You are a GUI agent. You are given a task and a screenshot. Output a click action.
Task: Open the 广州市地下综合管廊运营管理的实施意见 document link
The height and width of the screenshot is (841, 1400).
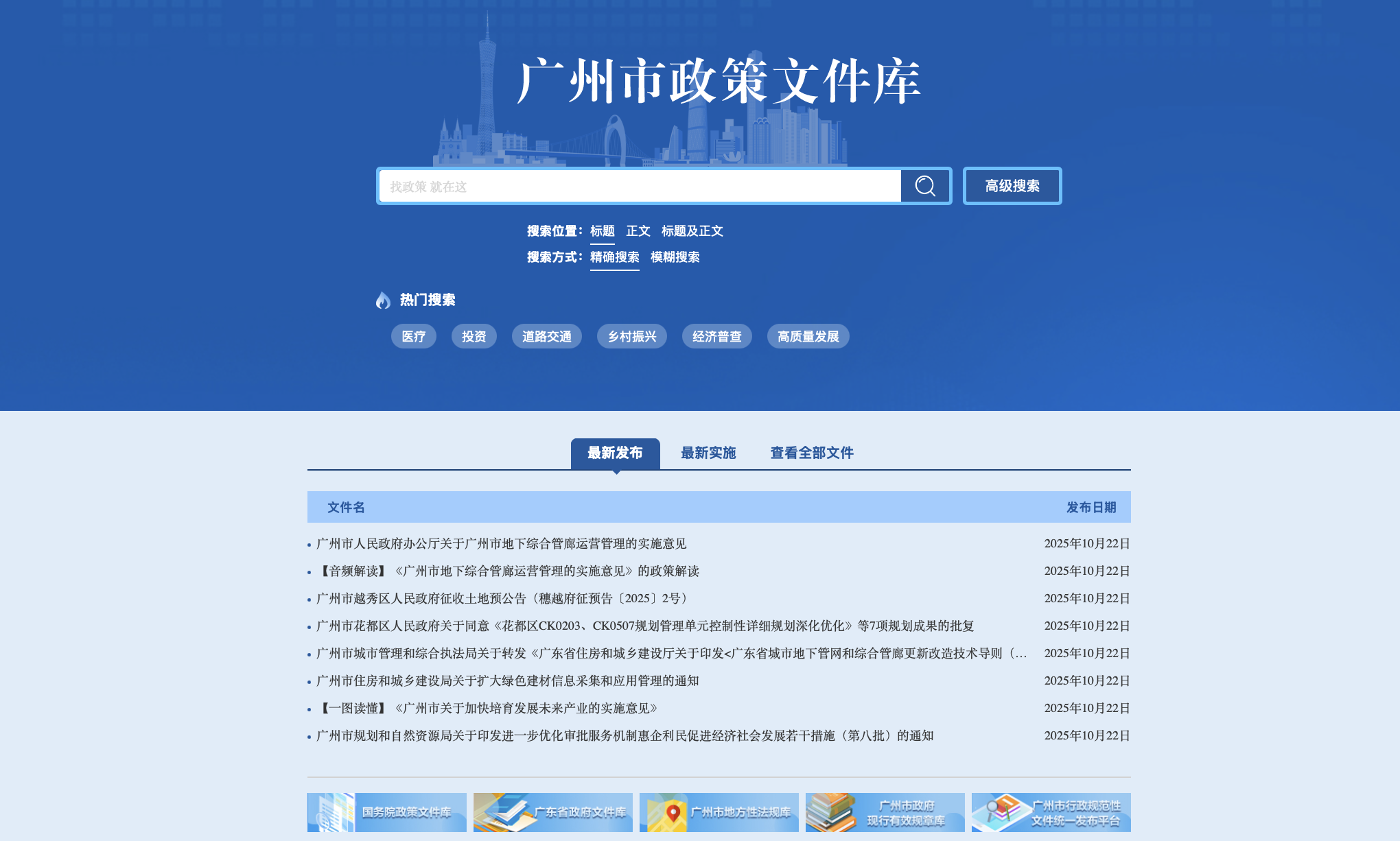(x=501, y=544)
